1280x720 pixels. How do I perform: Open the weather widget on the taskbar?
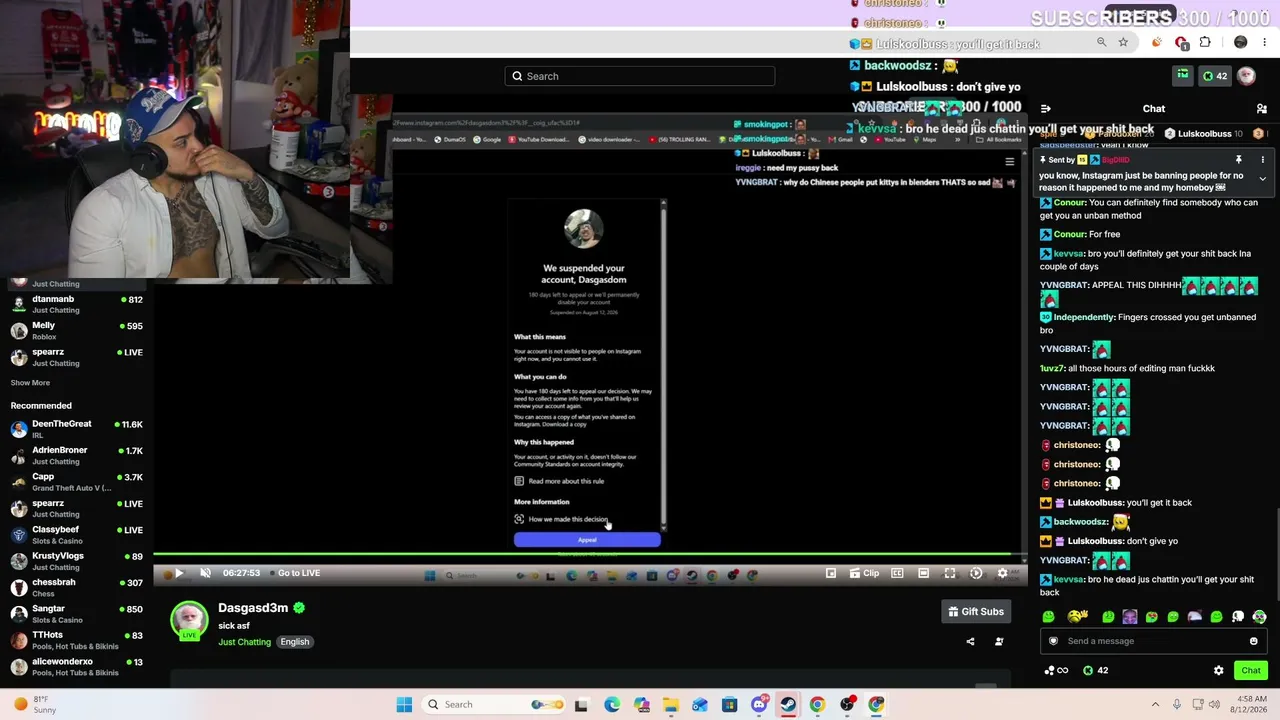click(35, 704)
